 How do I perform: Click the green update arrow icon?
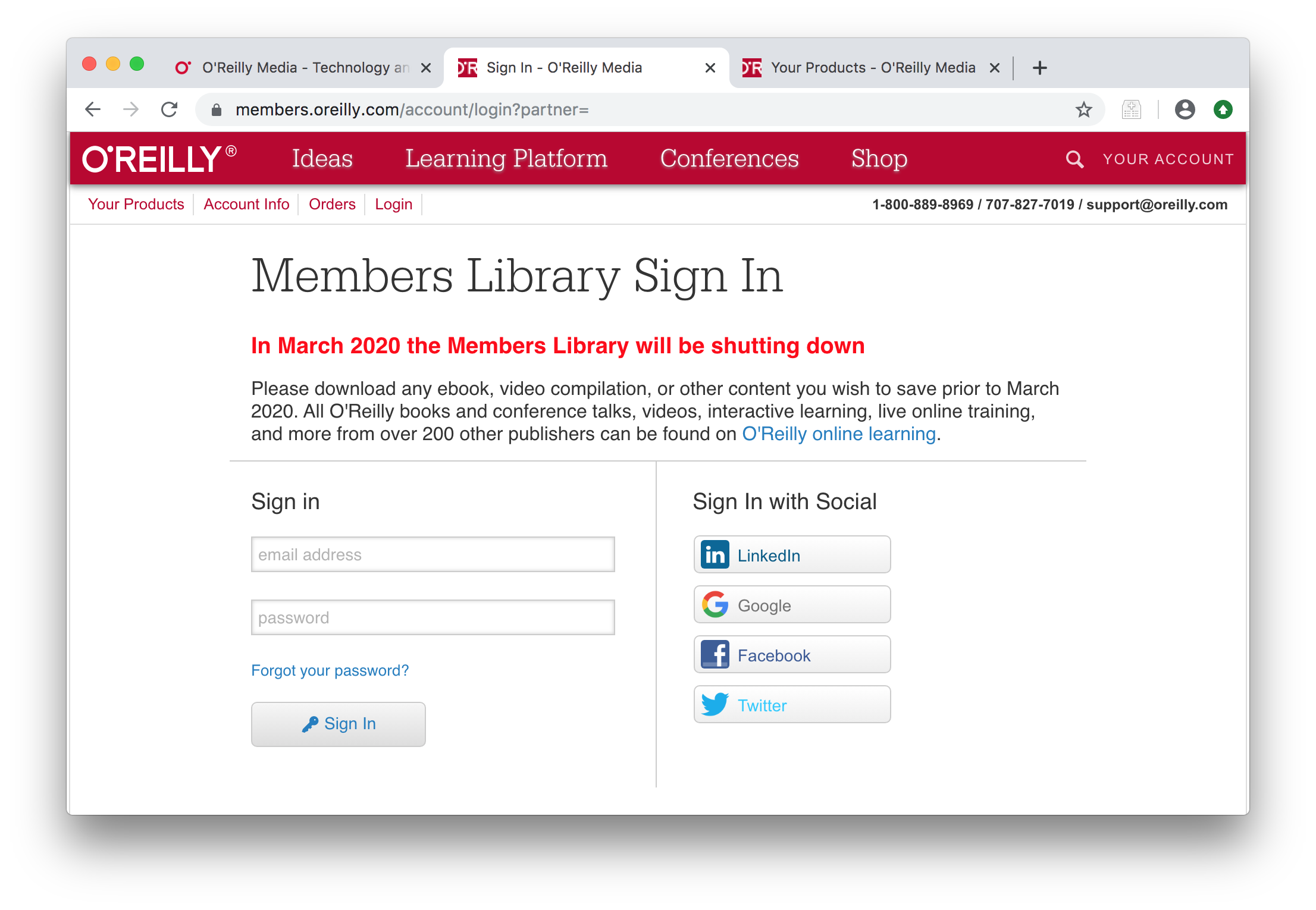click(1223, 109)
